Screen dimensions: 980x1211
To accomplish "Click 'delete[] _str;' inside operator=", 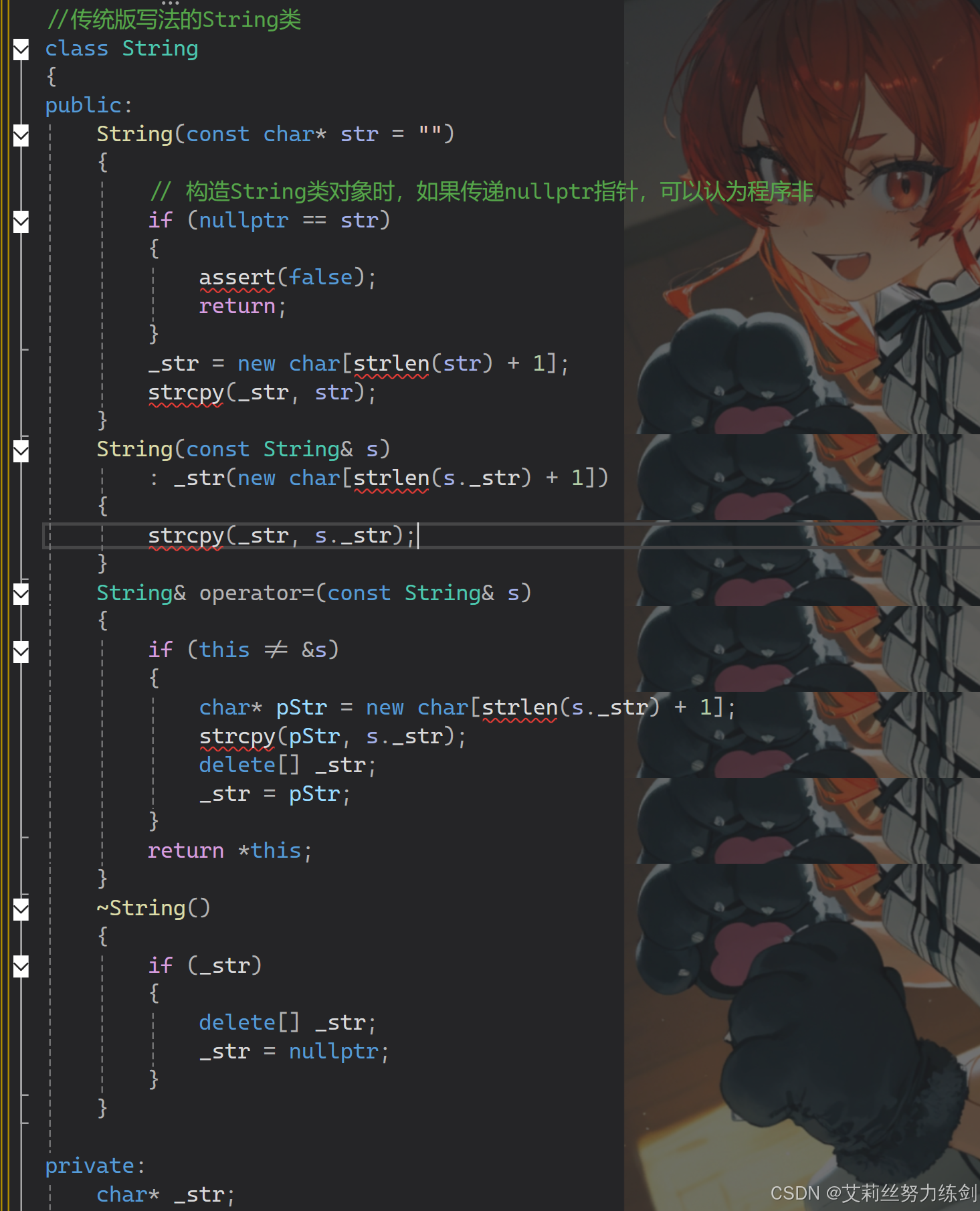I will [288, 765].
